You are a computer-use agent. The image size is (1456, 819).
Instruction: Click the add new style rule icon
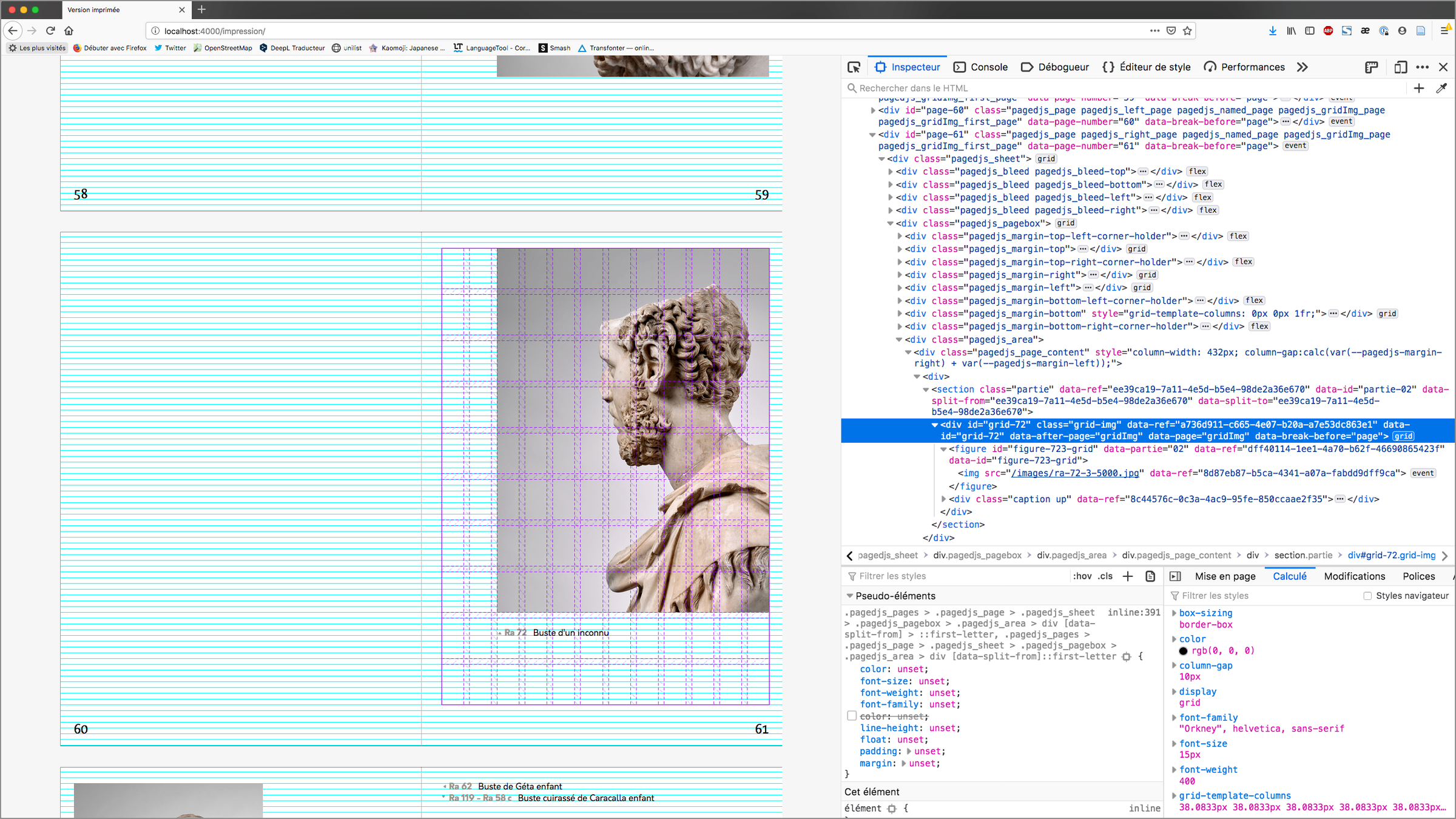pos(1128,576)
